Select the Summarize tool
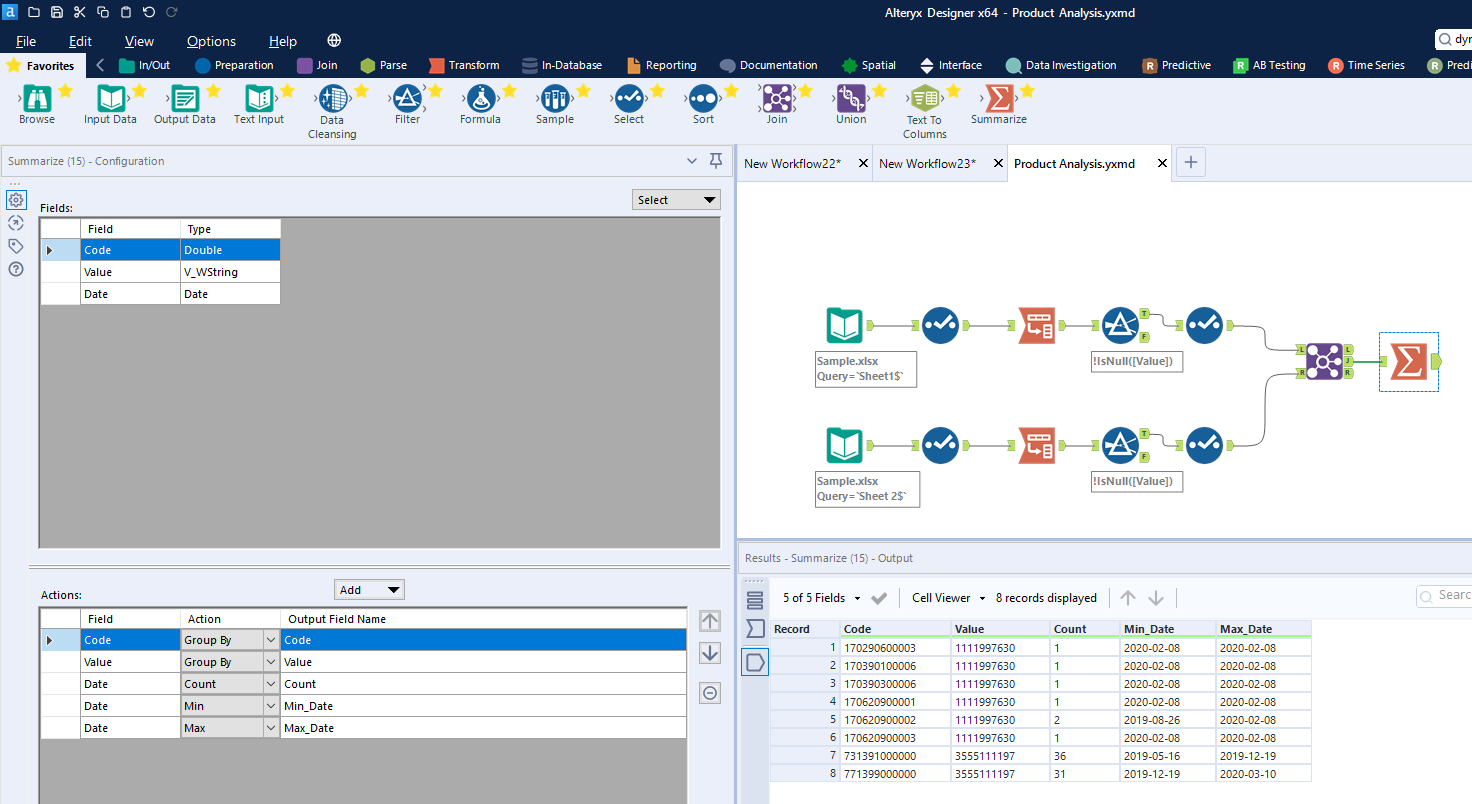 (x=999, y=100)
